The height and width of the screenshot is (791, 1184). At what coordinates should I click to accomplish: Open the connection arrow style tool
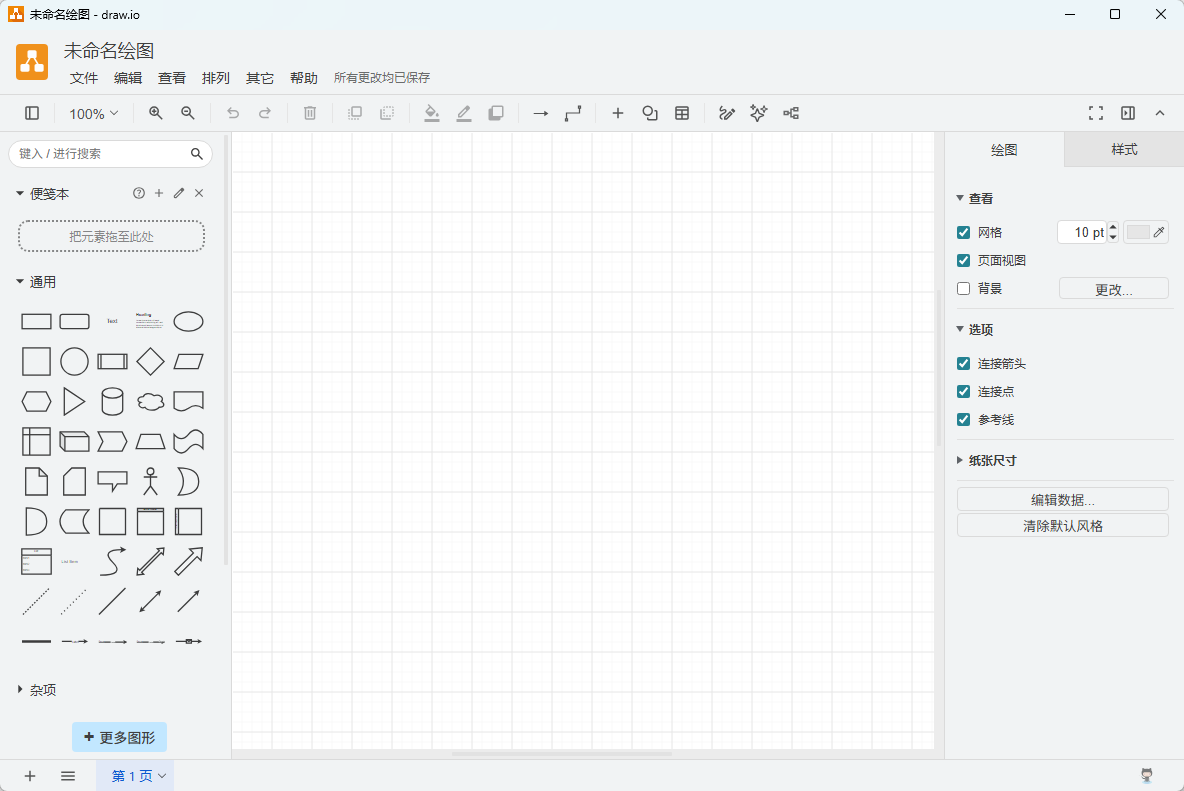click(x=541, y=113)
